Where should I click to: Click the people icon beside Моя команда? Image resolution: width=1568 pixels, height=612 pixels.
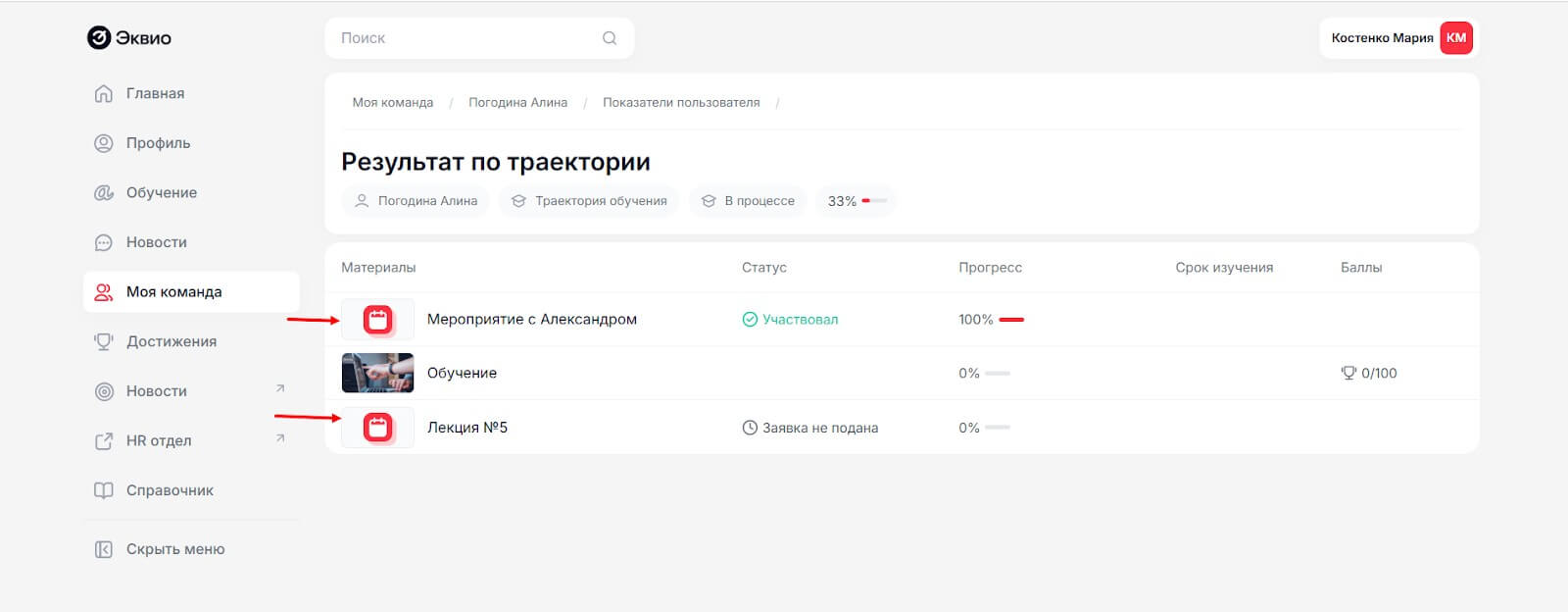click(104, 292)
